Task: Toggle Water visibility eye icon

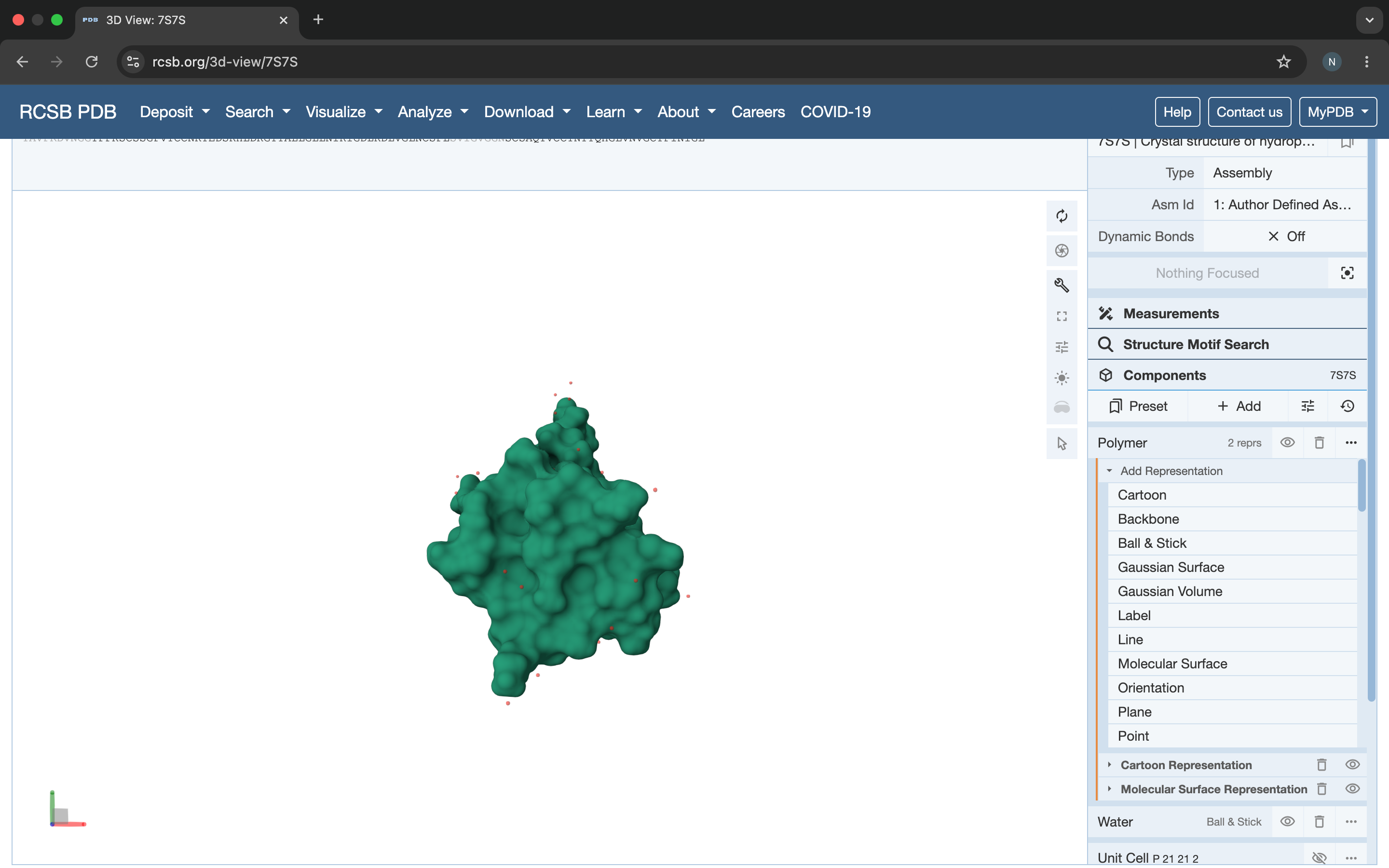Action: [1287, 822]
